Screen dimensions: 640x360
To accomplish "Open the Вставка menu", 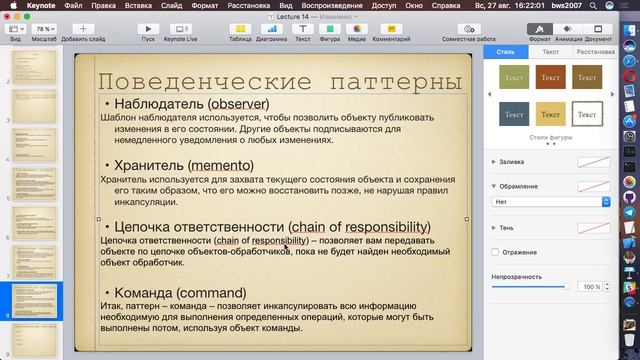I will (x=138, y=6).
